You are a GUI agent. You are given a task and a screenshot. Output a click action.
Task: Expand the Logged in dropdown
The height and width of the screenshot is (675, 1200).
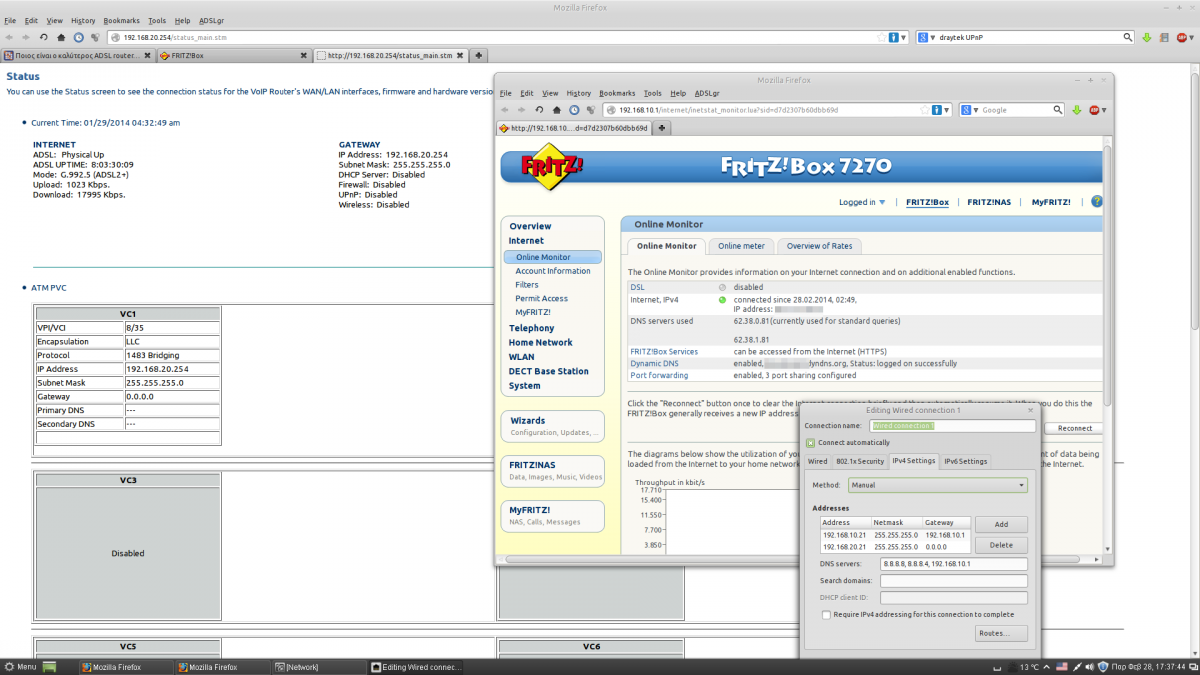click(x=862, y=202)
